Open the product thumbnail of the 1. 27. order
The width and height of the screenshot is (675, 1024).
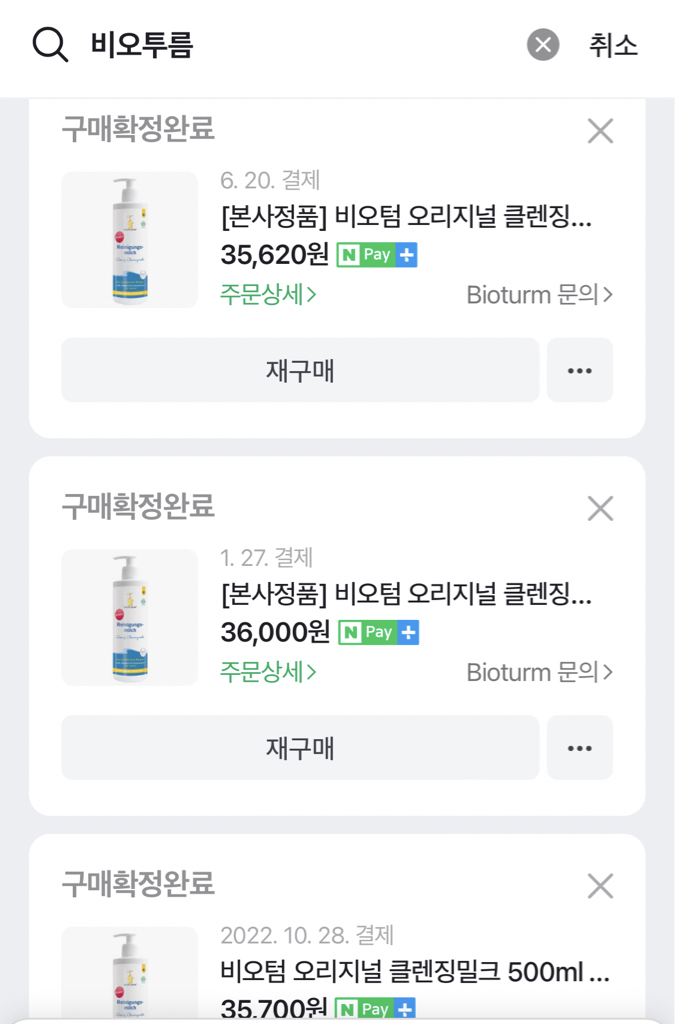pos(129,617)
